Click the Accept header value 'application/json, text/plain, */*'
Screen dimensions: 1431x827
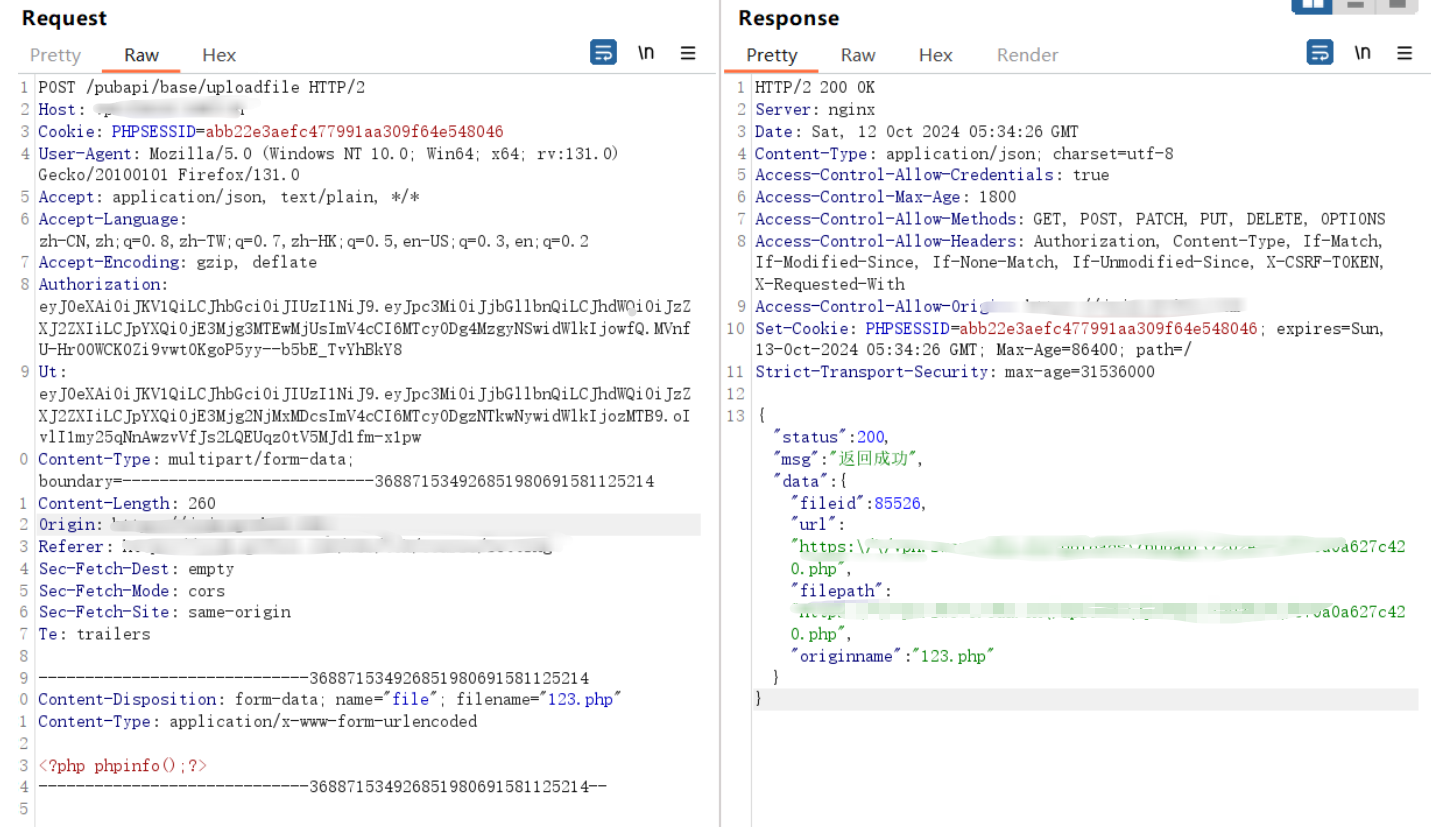[265, 197]
